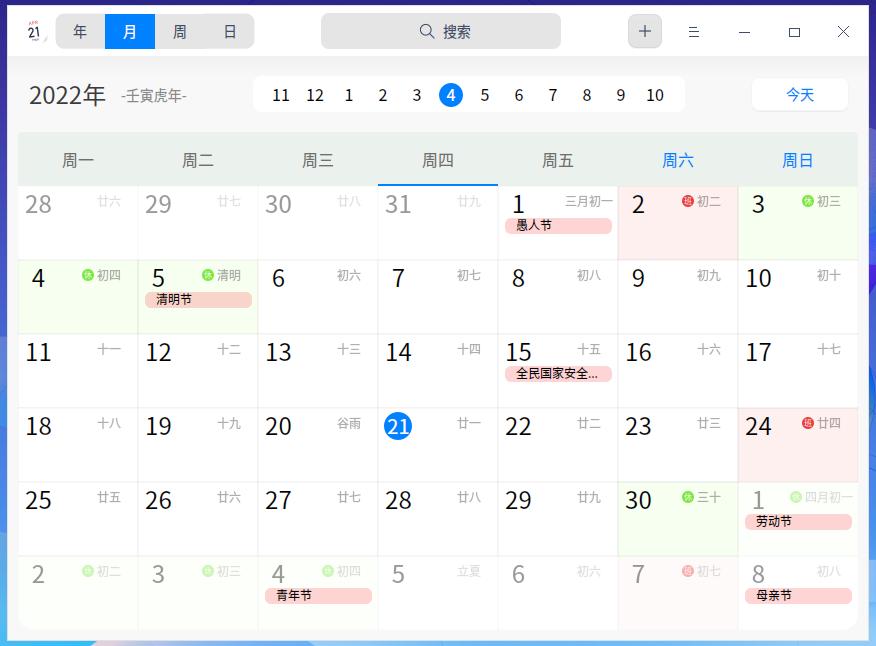Switch to the 年 year view tab
Image resolution: width=876 pixels, height=646 pixels.
[80, 31]
